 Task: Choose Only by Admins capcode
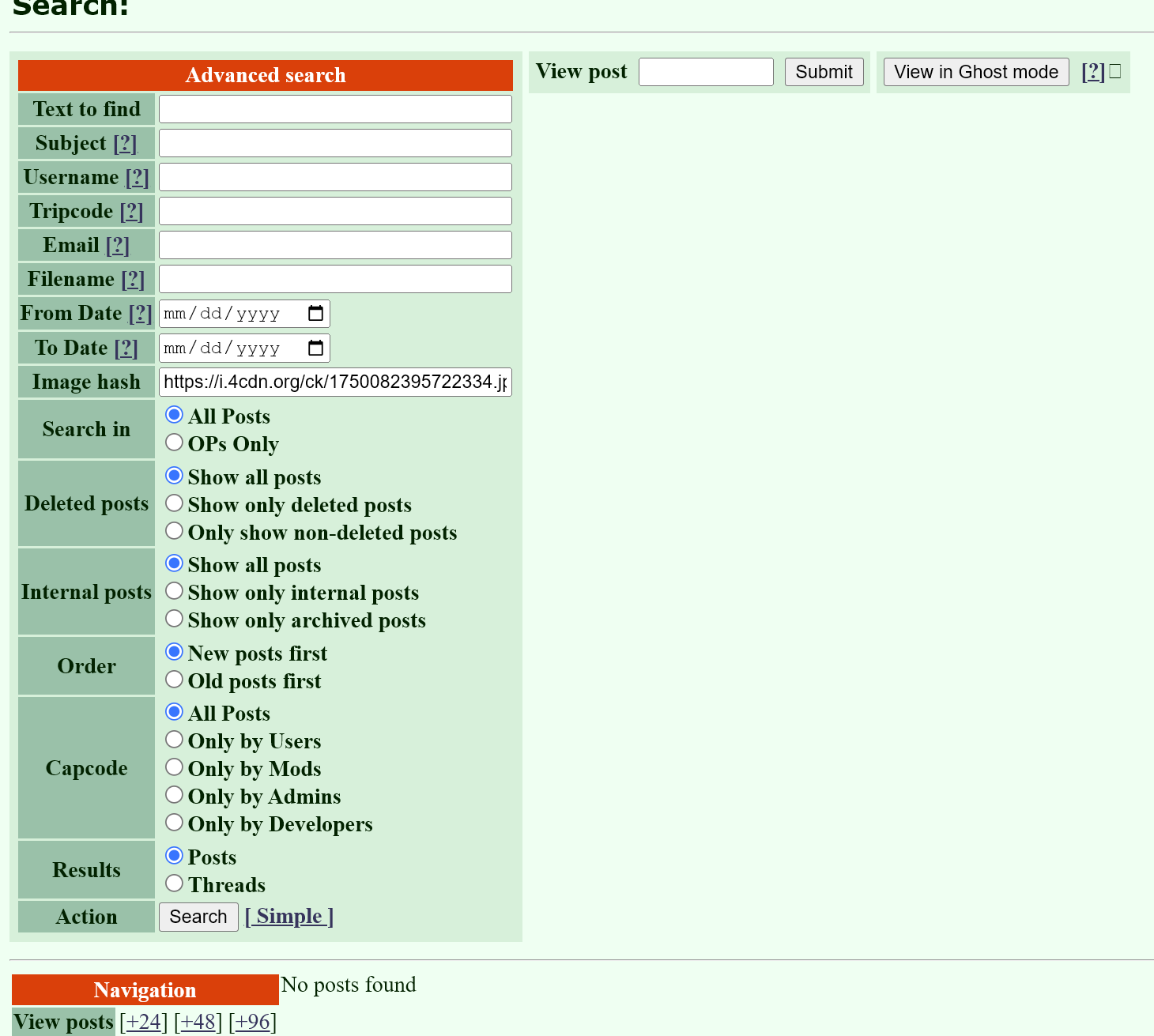coord(174,795)
